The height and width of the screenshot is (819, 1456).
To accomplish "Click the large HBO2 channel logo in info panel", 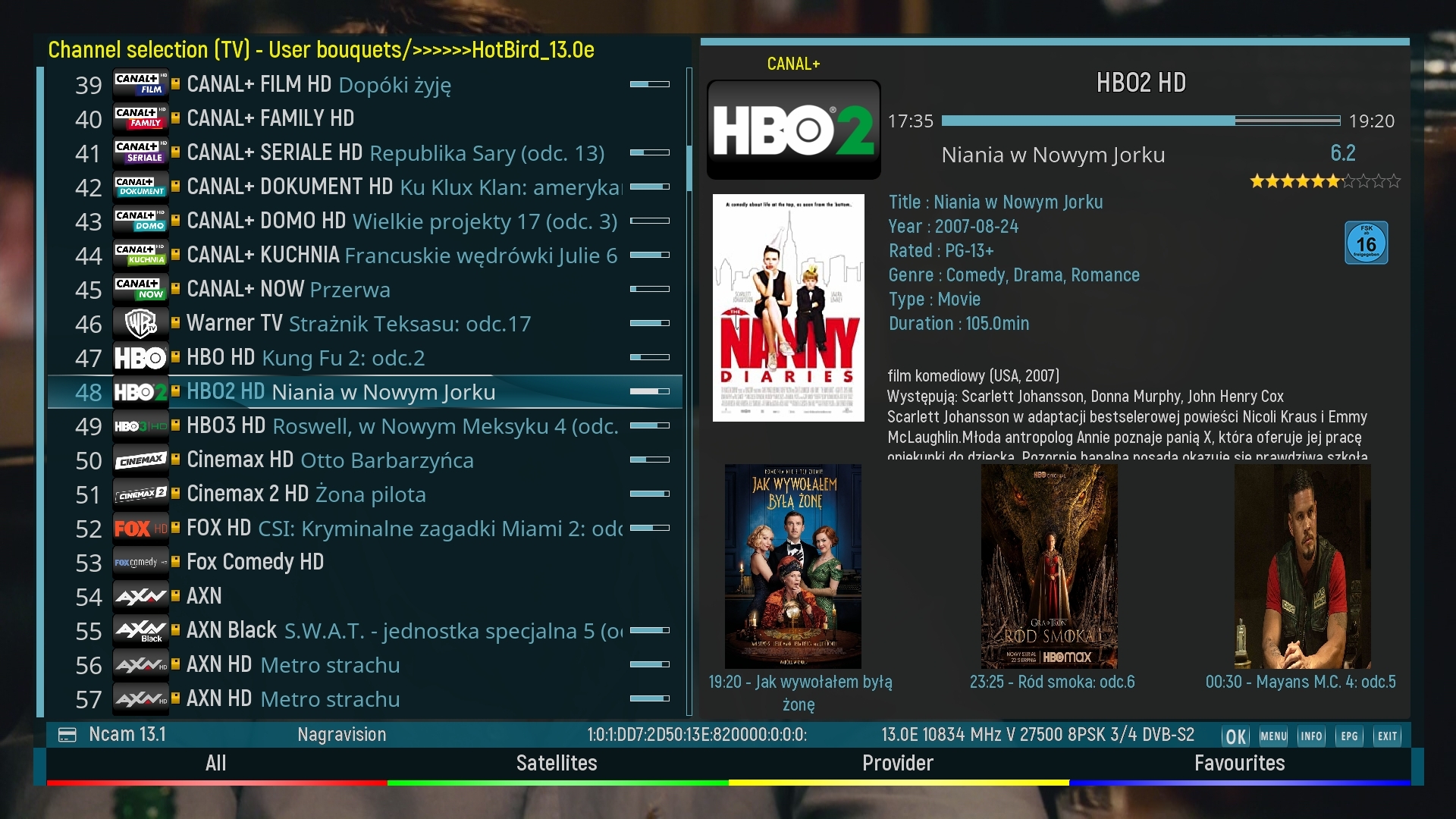I will pos(793,130).
